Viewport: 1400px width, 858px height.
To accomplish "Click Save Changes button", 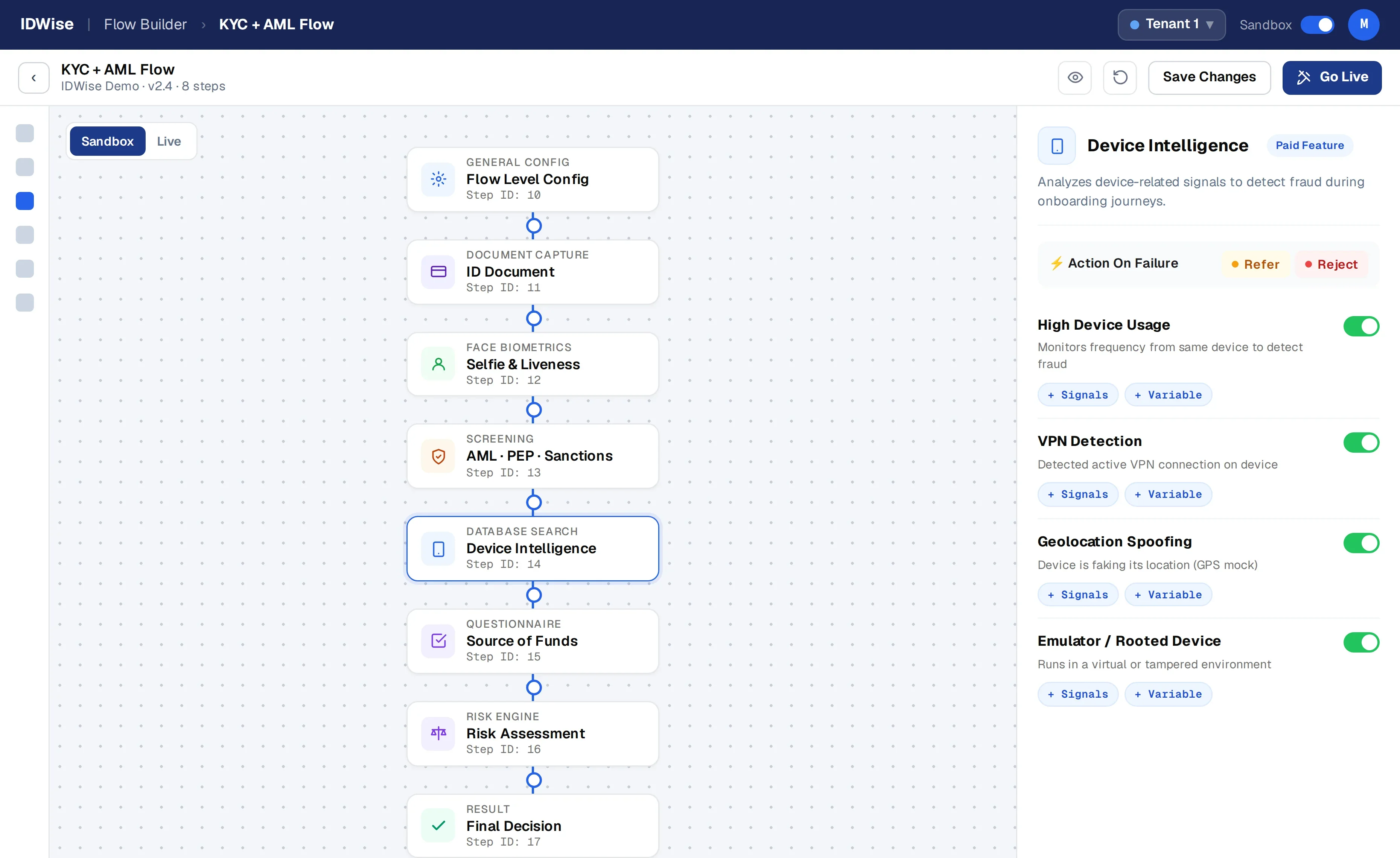I will tap(1209, 77).
